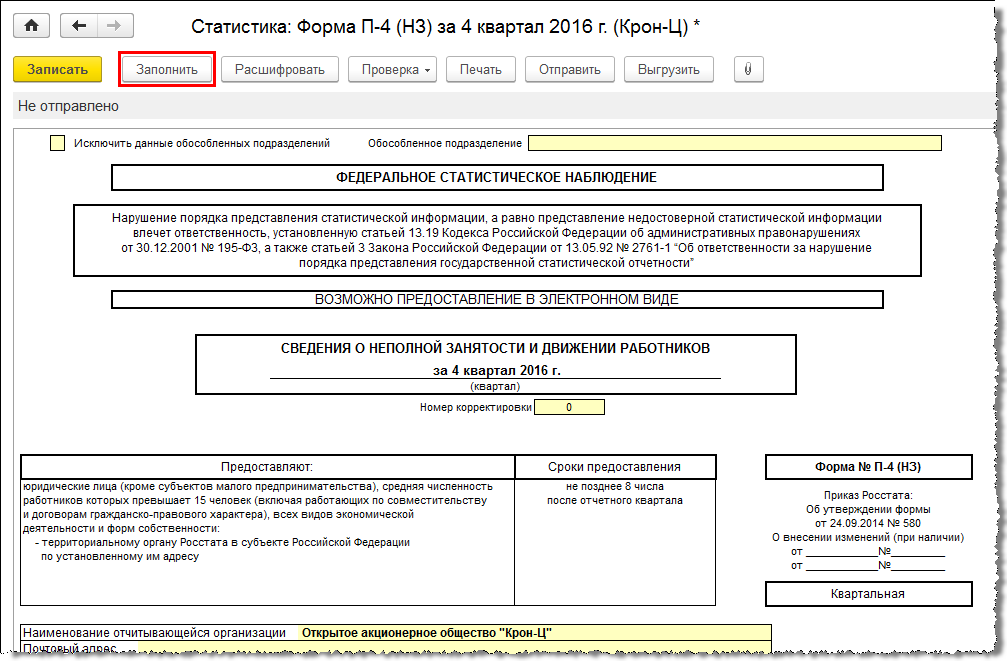
Task: Export the report with Выгрузить
Action: [669, 69]
